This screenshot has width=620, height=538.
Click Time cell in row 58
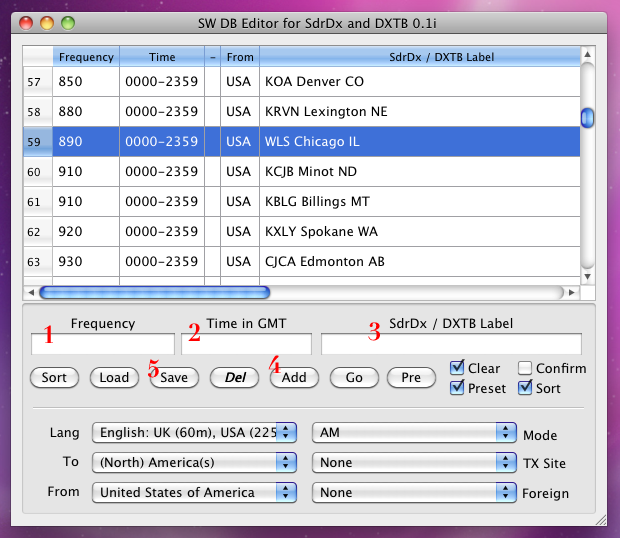tap(162, 111)
